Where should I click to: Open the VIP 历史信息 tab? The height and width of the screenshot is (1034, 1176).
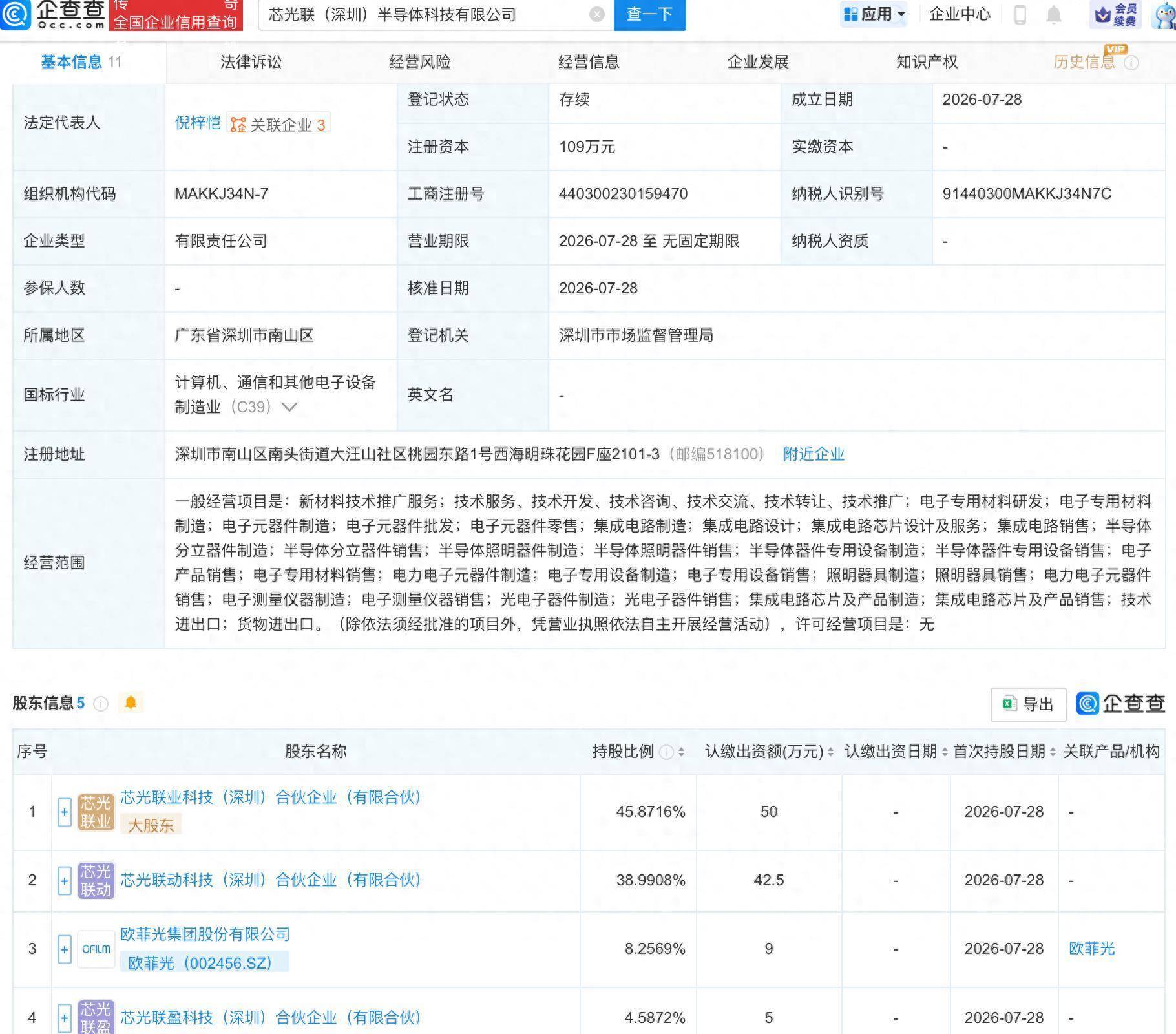(1084, 62)
